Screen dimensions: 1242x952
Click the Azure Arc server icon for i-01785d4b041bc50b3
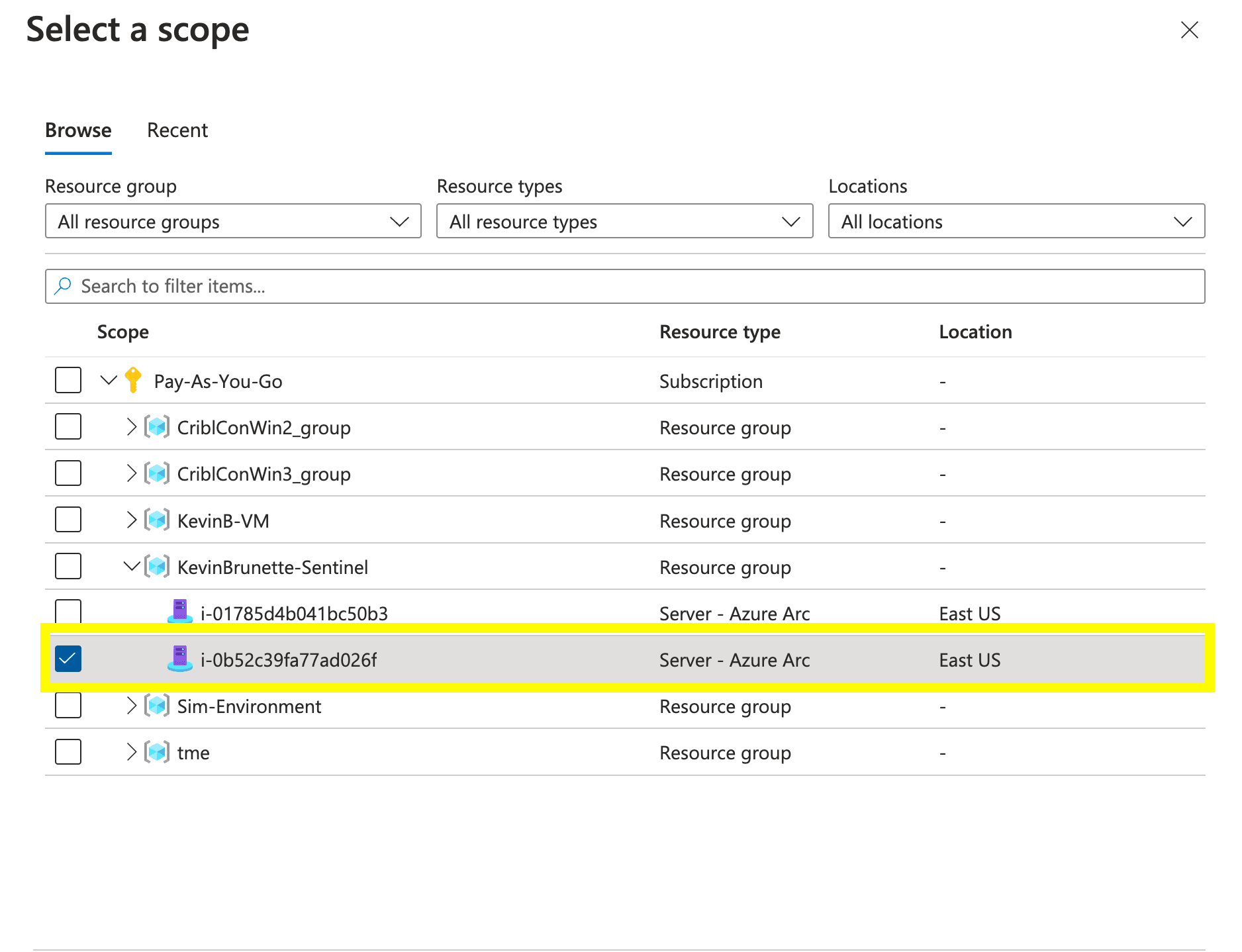[179, 612]
